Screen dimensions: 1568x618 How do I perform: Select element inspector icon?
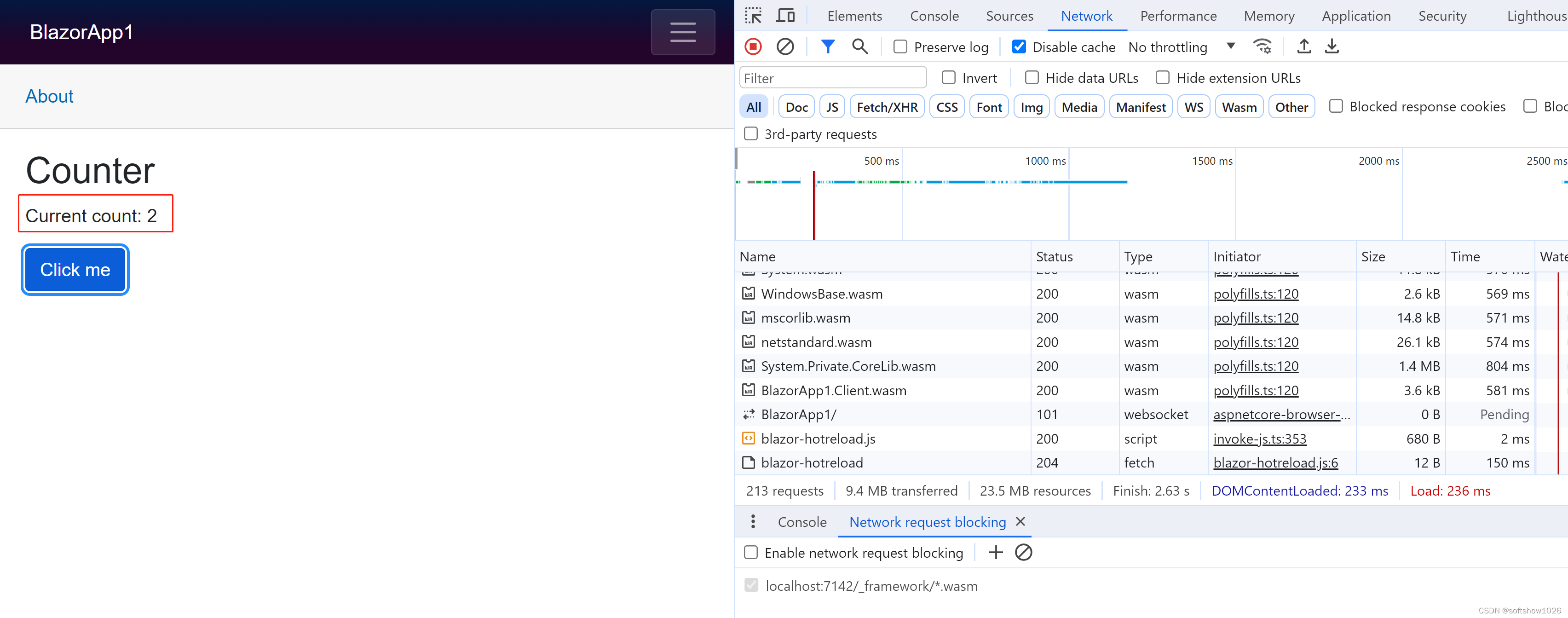click(753, 16)
